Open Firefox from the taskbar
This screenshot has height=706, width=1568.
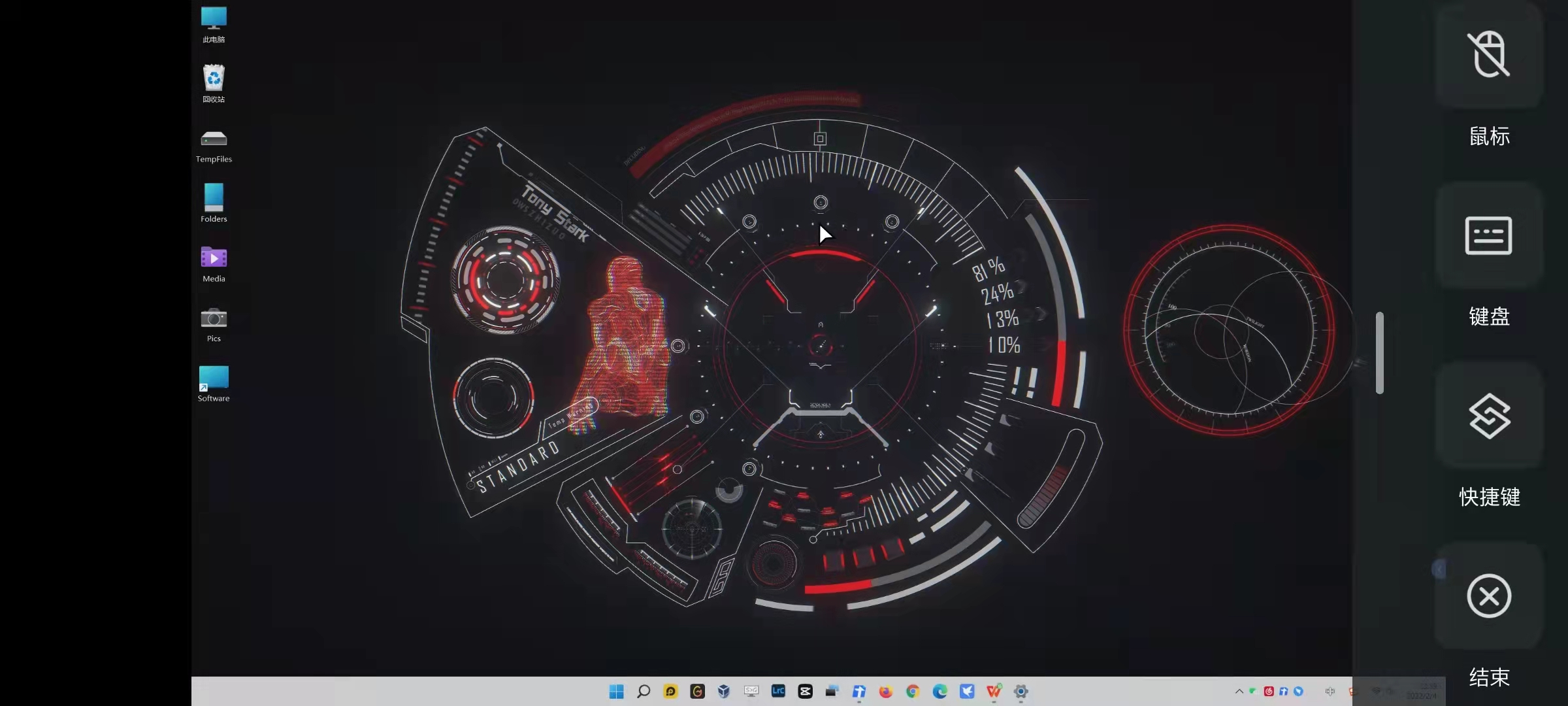click(x=886, y=692)
